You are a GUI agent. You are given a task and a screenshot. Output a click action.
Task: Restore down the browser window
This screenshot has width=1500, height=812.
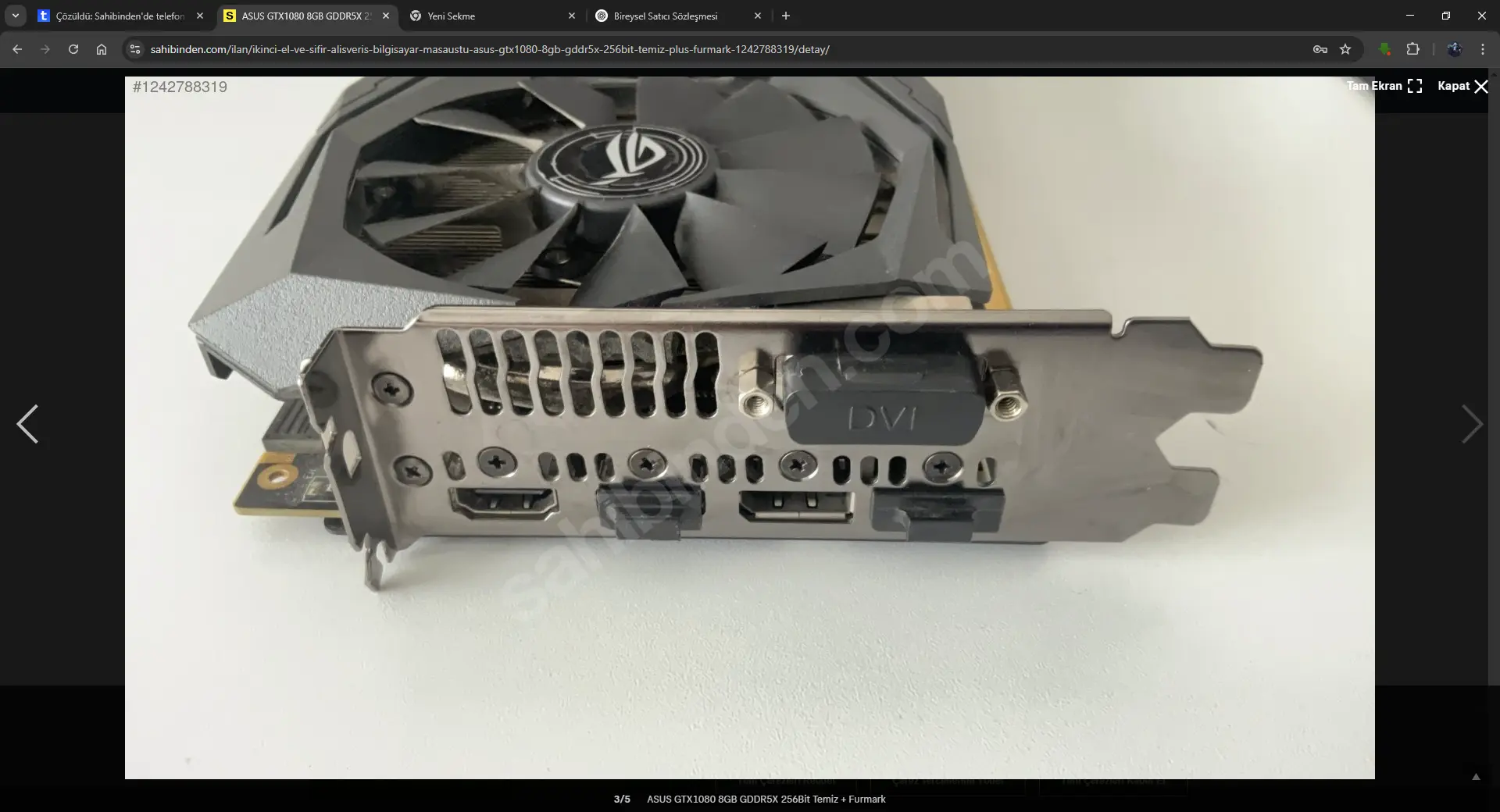(1446, 16)
